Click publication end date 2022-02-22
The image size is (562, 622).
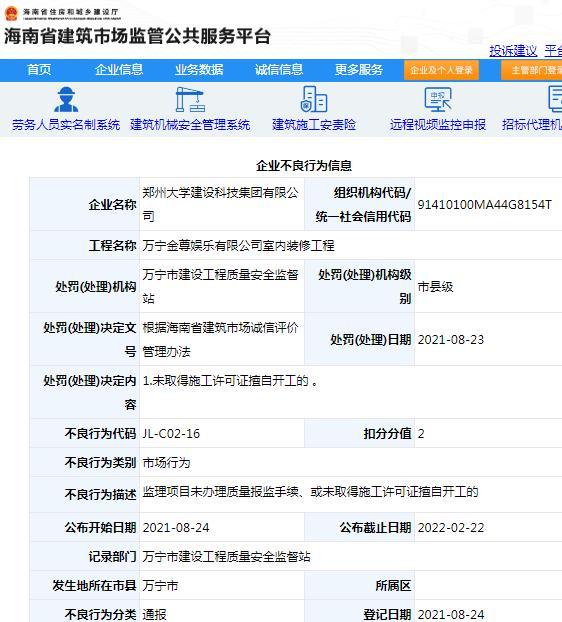click(x=451, y=528)
